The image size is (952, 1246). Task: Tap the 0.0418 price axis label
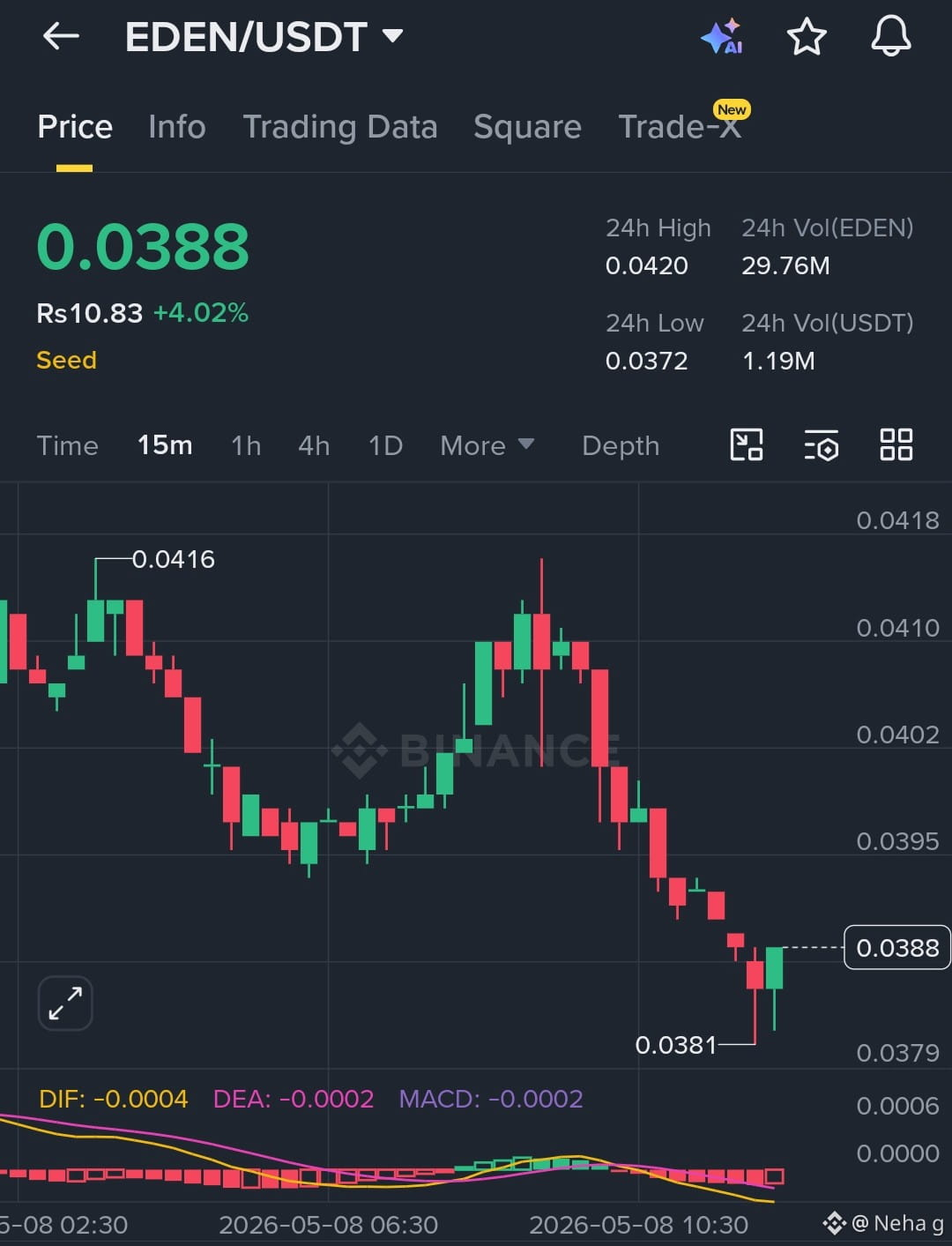(x=897, y=520)
